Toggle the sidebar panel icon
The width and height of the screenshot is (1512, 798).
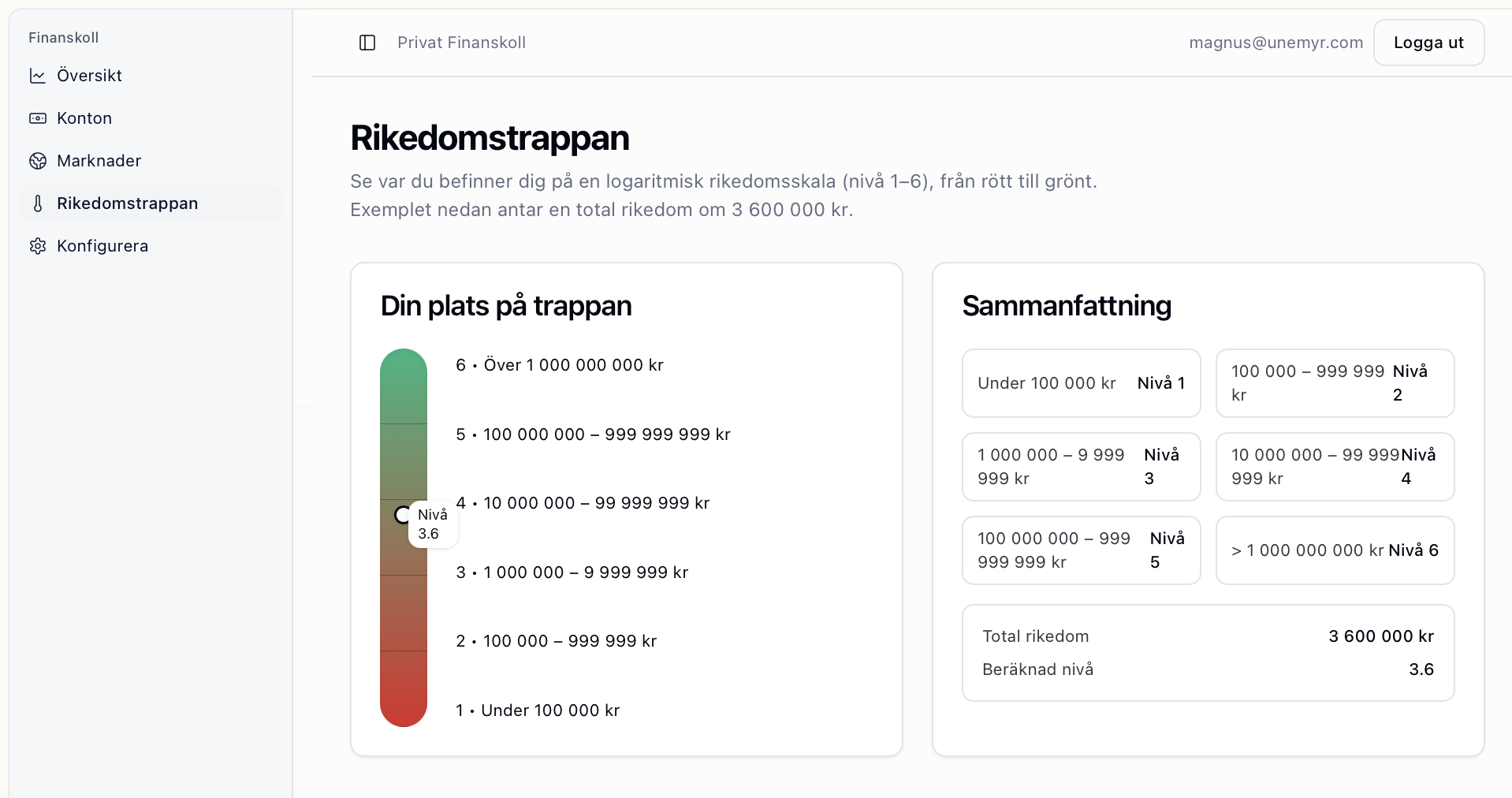pyautogui.click(x=367, y=43)
